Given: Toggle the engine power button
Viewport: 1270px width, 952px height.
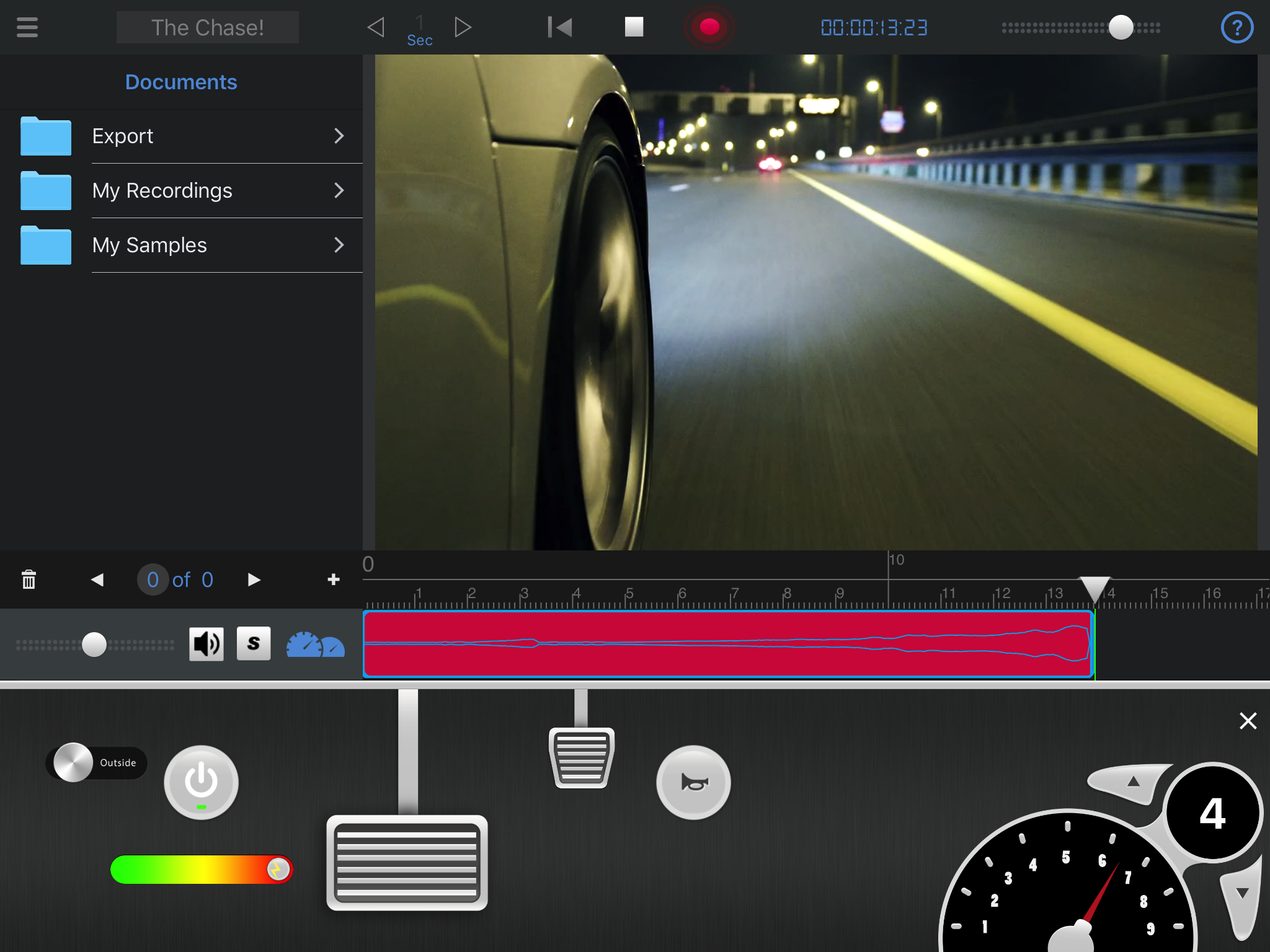Looking at the screenshot, I should pyautogui.click(x=201, y=782).
